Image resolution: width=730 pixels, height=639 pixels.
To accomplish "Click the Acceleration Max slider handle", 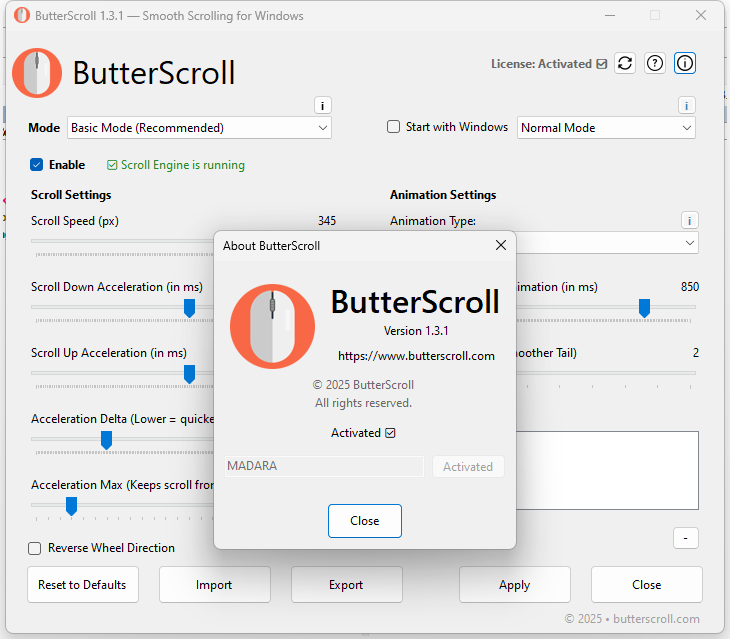I will (71, 506).
